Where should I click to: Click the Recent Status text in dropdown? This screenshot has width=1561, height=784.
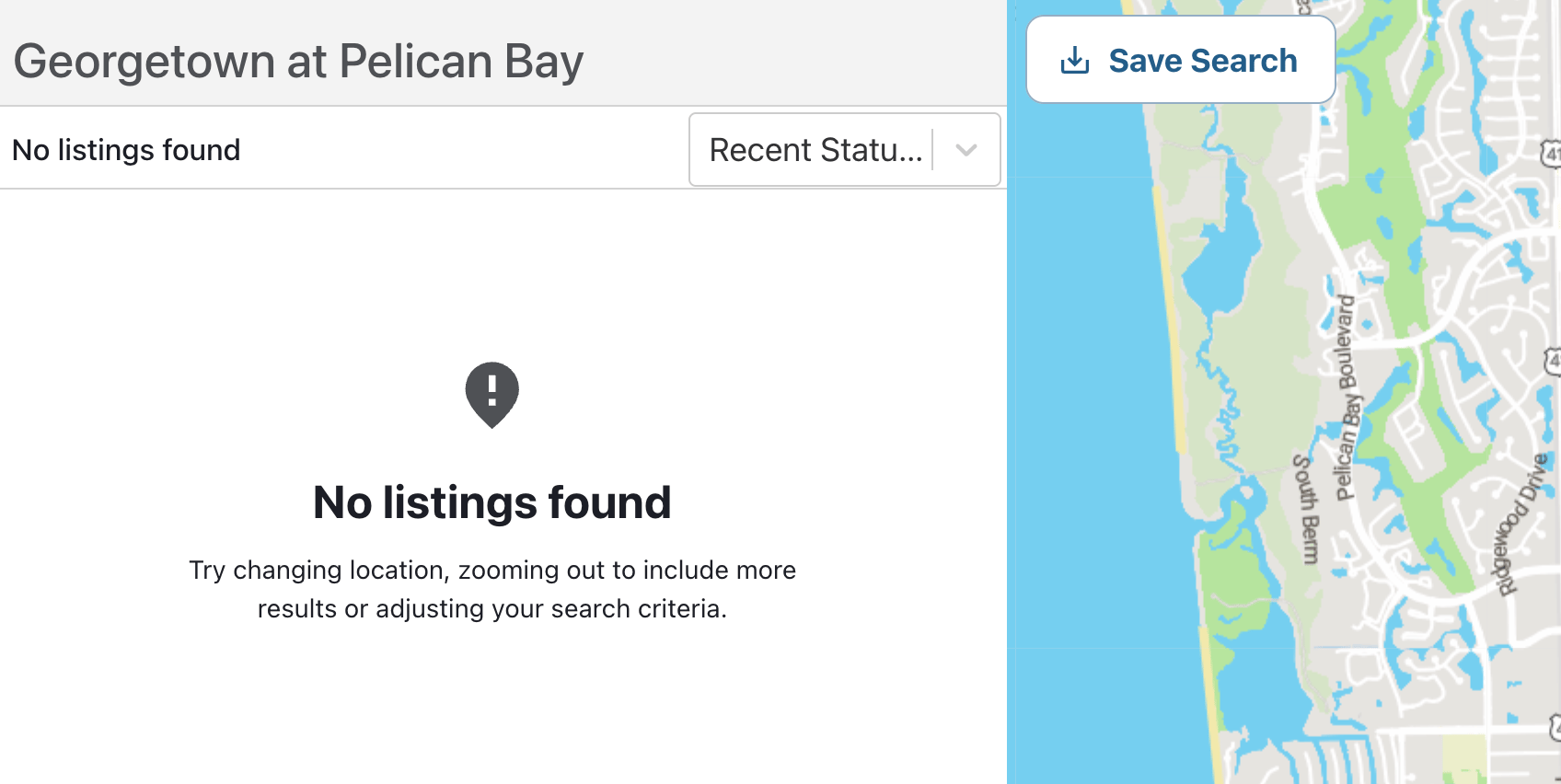pos(815,150)
